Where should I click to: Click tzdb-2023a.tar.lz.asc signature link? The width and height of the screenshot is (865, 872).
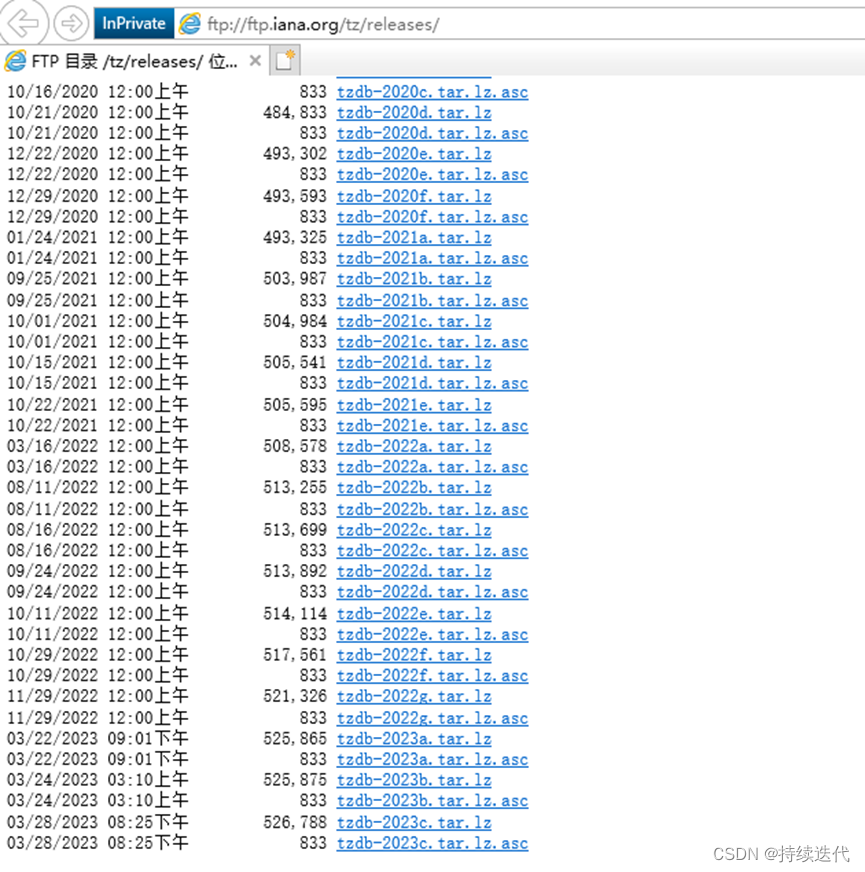point(432,759)
